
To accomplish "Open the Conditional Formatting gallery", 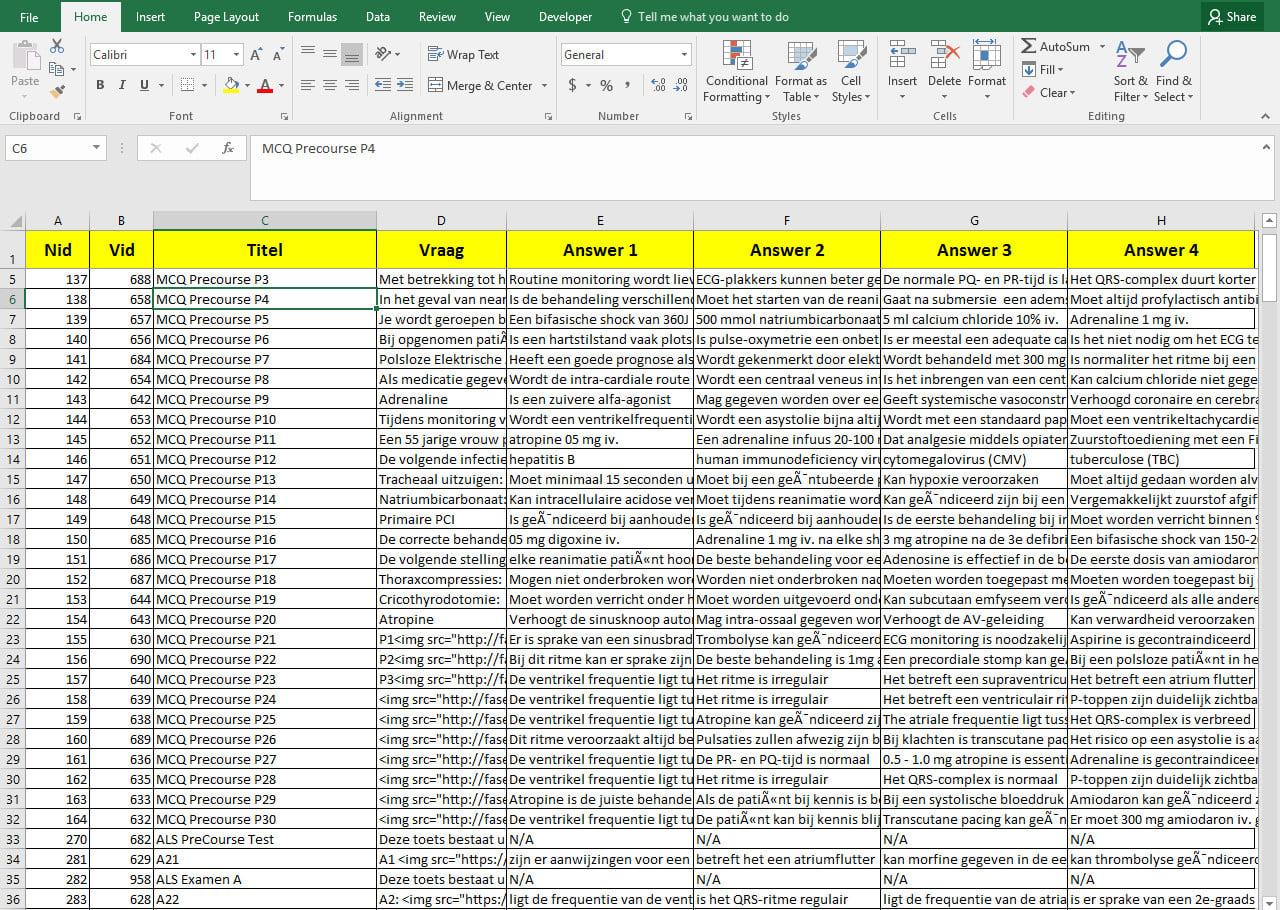I will [x=736, y=70].
